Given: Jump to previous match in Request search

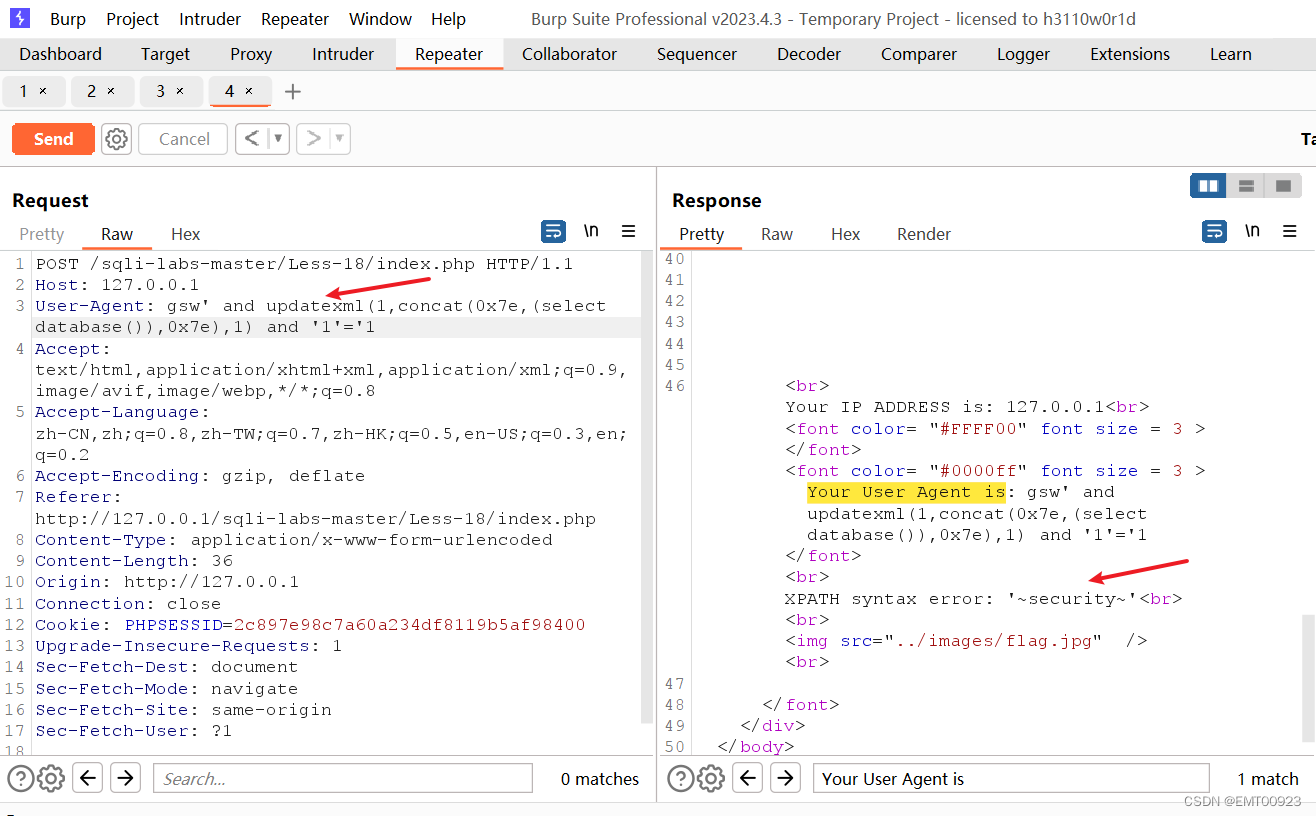Looking at the screenshot, I should tap(88, 778).
